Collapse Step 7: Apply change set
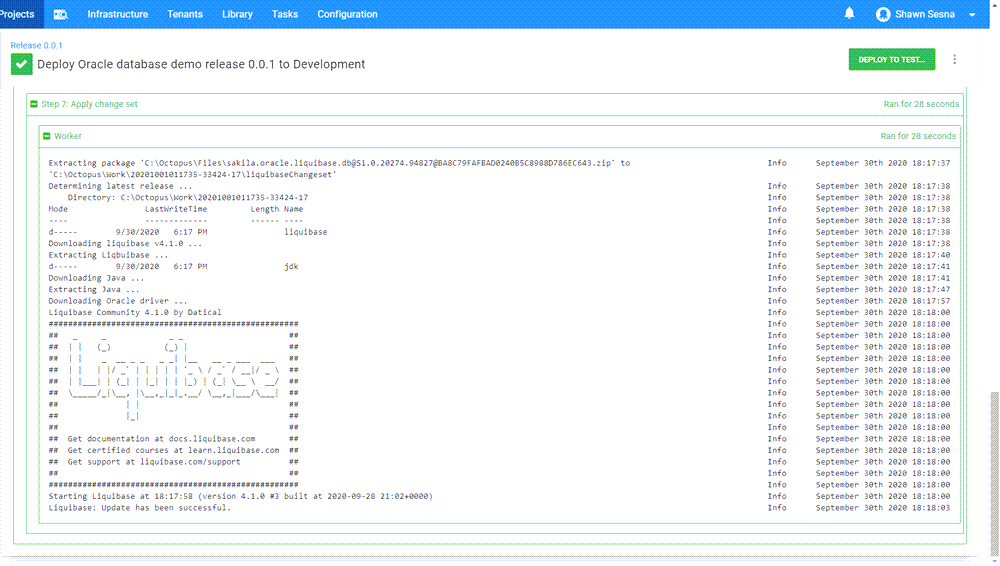The height and width of the screenshot is (566, 1000). [x=34, y=104]
